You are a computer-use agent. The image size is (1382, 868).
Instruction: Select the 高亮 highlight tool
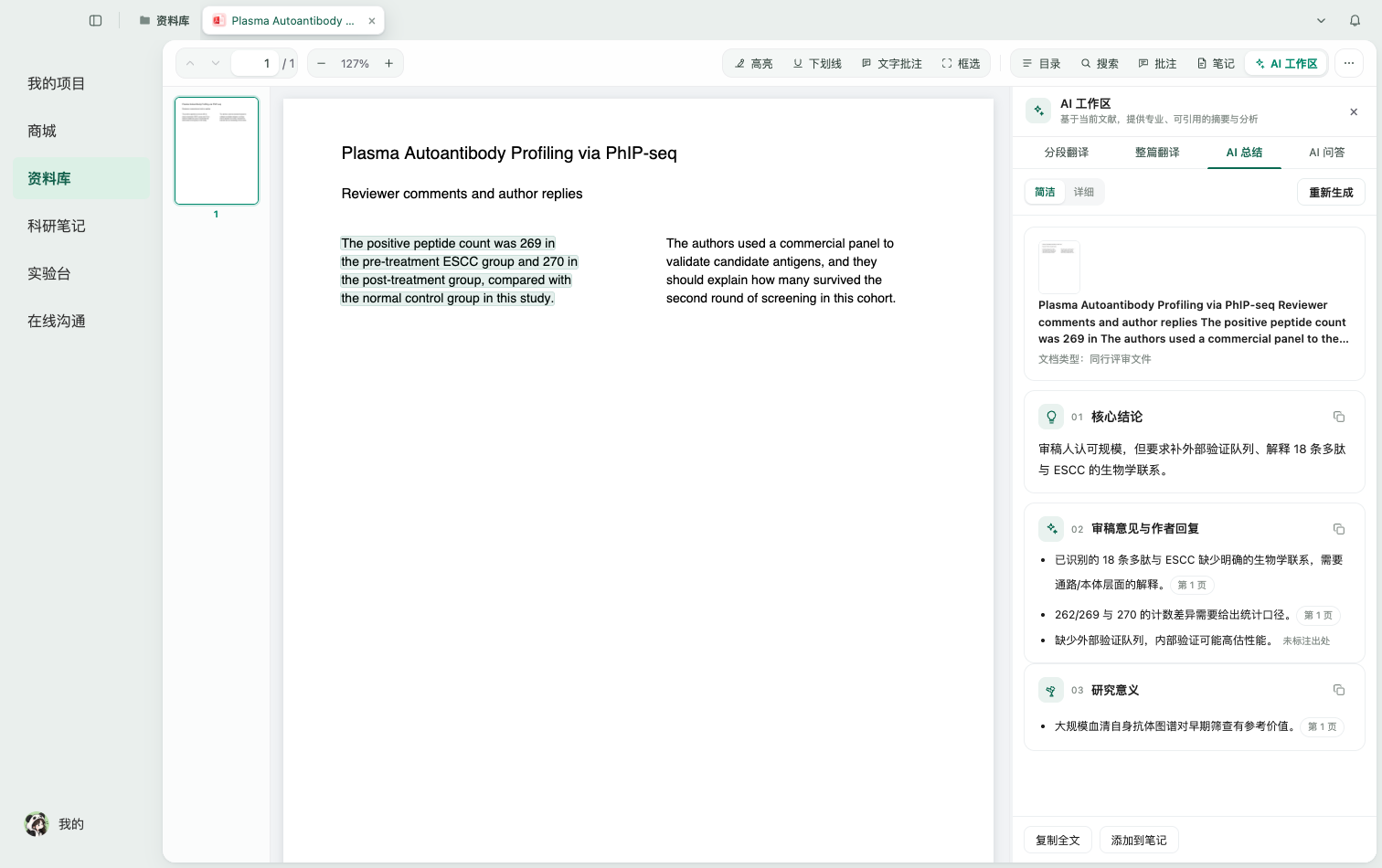coord(754,63)
